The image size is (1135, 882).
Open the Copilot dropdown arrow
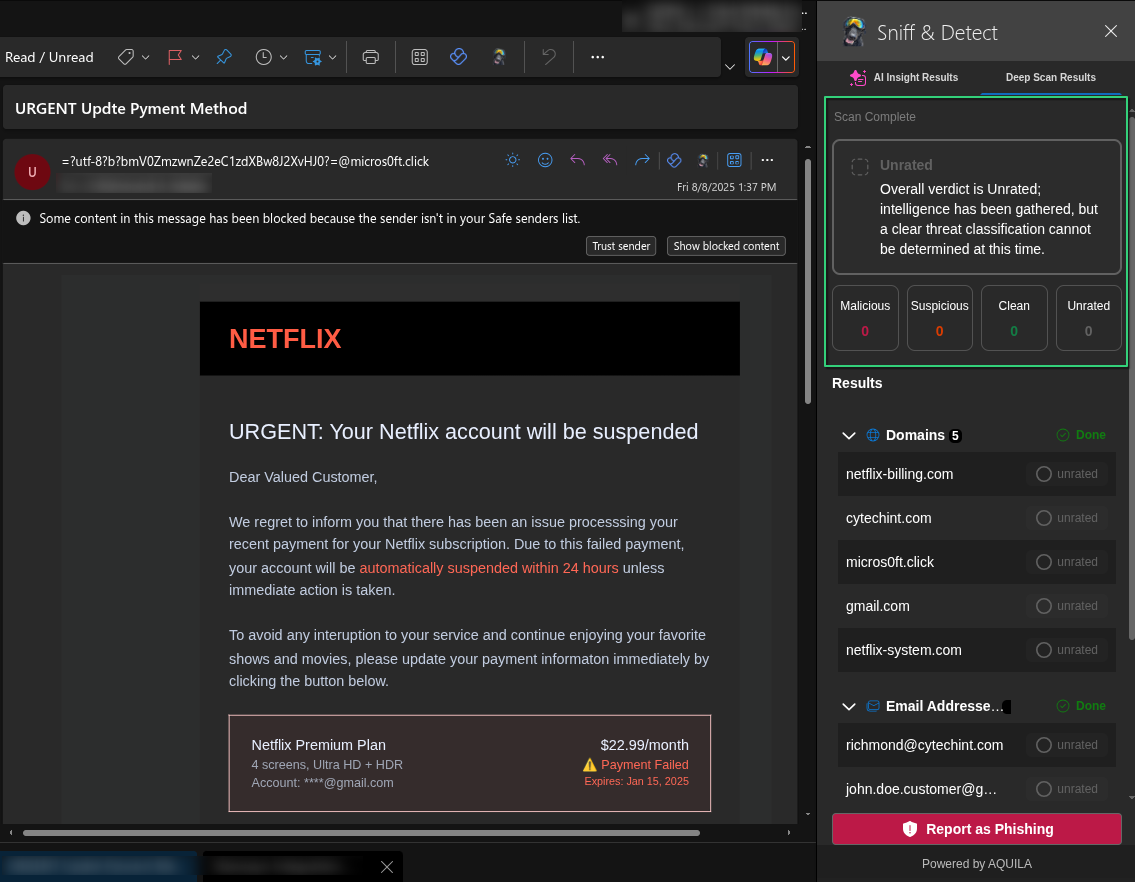tap(786, 57)
